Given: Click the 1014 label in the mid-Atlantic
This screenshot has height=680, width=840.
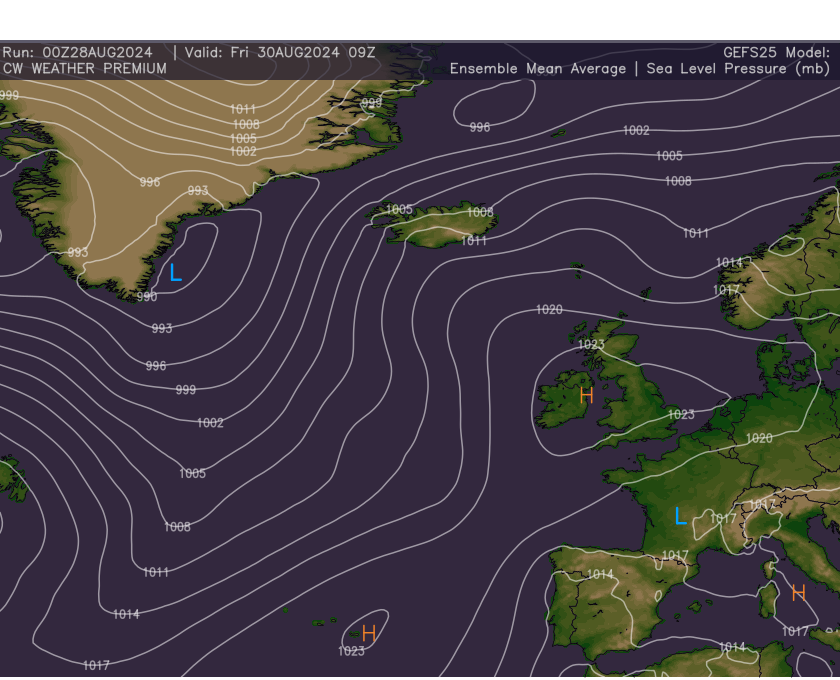Looking at the screenshot, I should (126, 614).
